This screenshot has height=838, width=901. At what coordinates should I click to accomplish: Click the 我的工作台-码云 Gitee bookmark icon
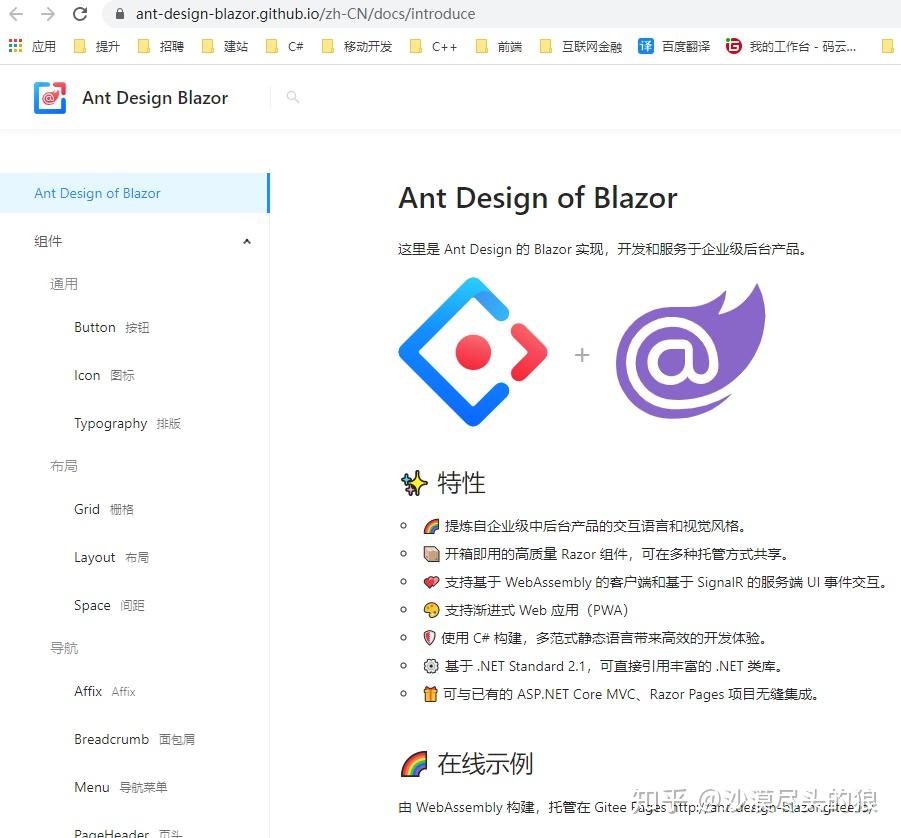tap(733, 46)
